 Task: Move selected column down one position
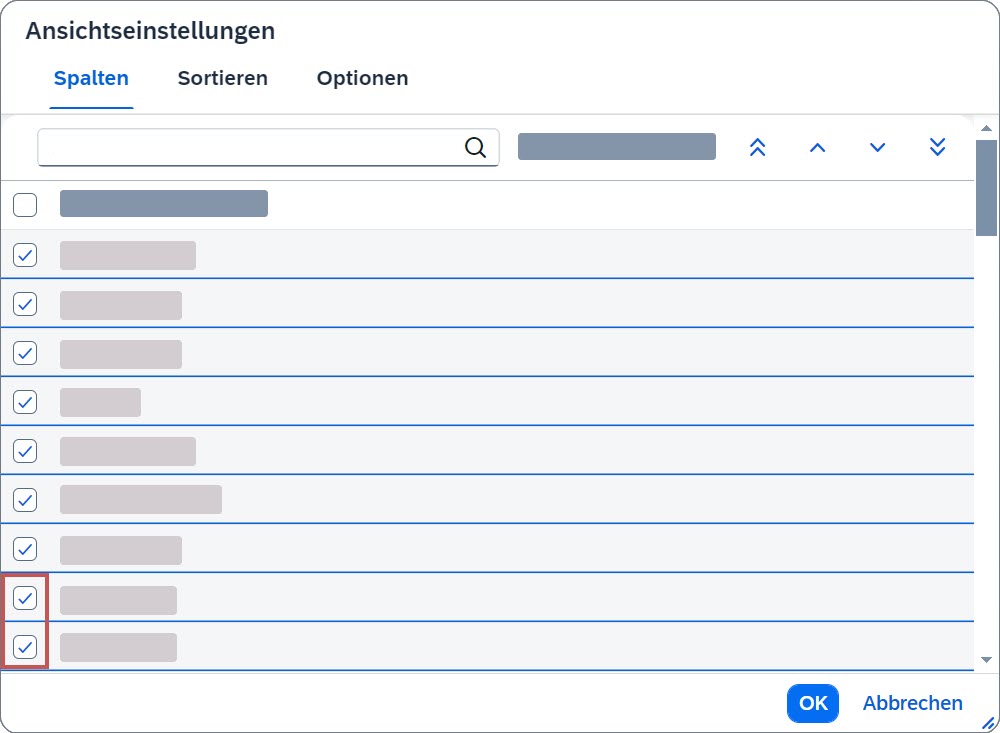[878, 148]
